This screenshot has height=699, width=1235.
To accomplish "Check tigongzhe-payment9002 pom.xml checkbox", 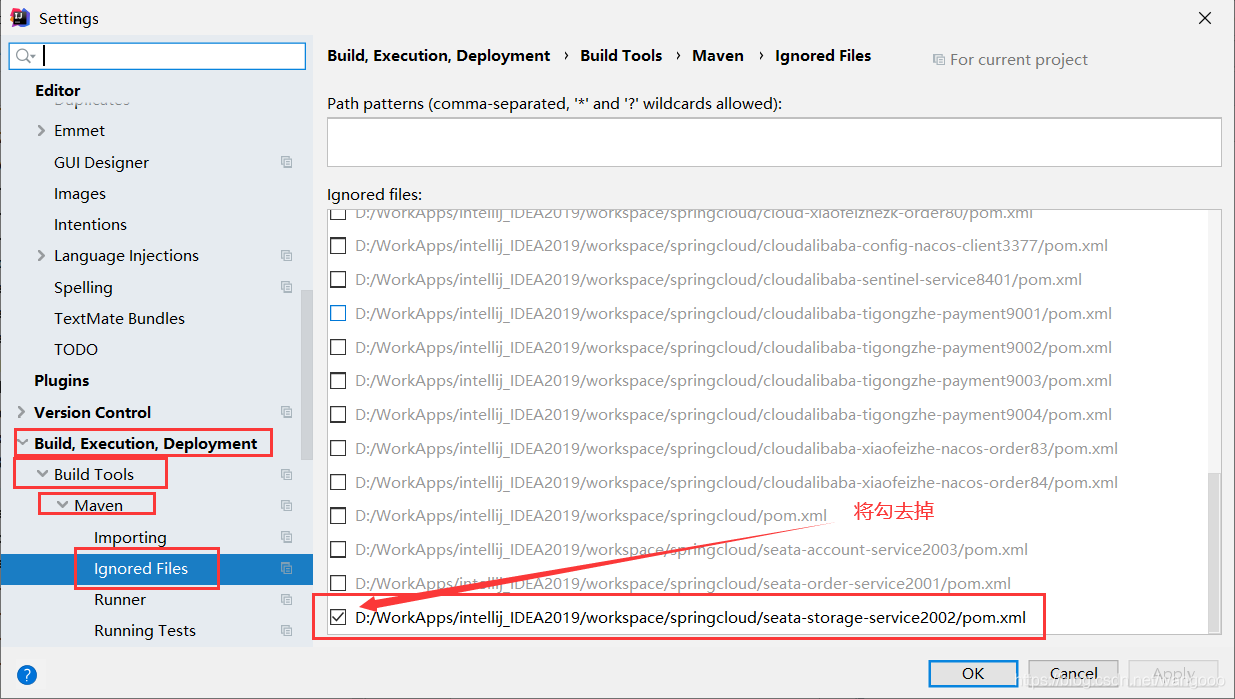I will tap(338, 347).
